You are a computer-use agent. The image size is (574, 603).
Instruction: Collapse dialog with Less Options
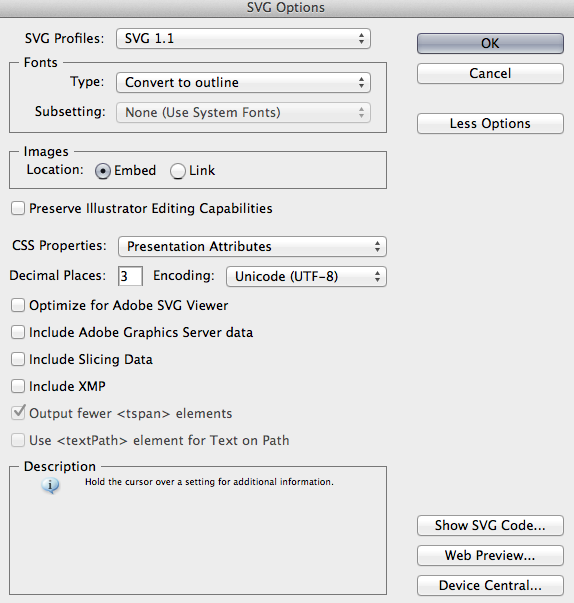point(490,123)
